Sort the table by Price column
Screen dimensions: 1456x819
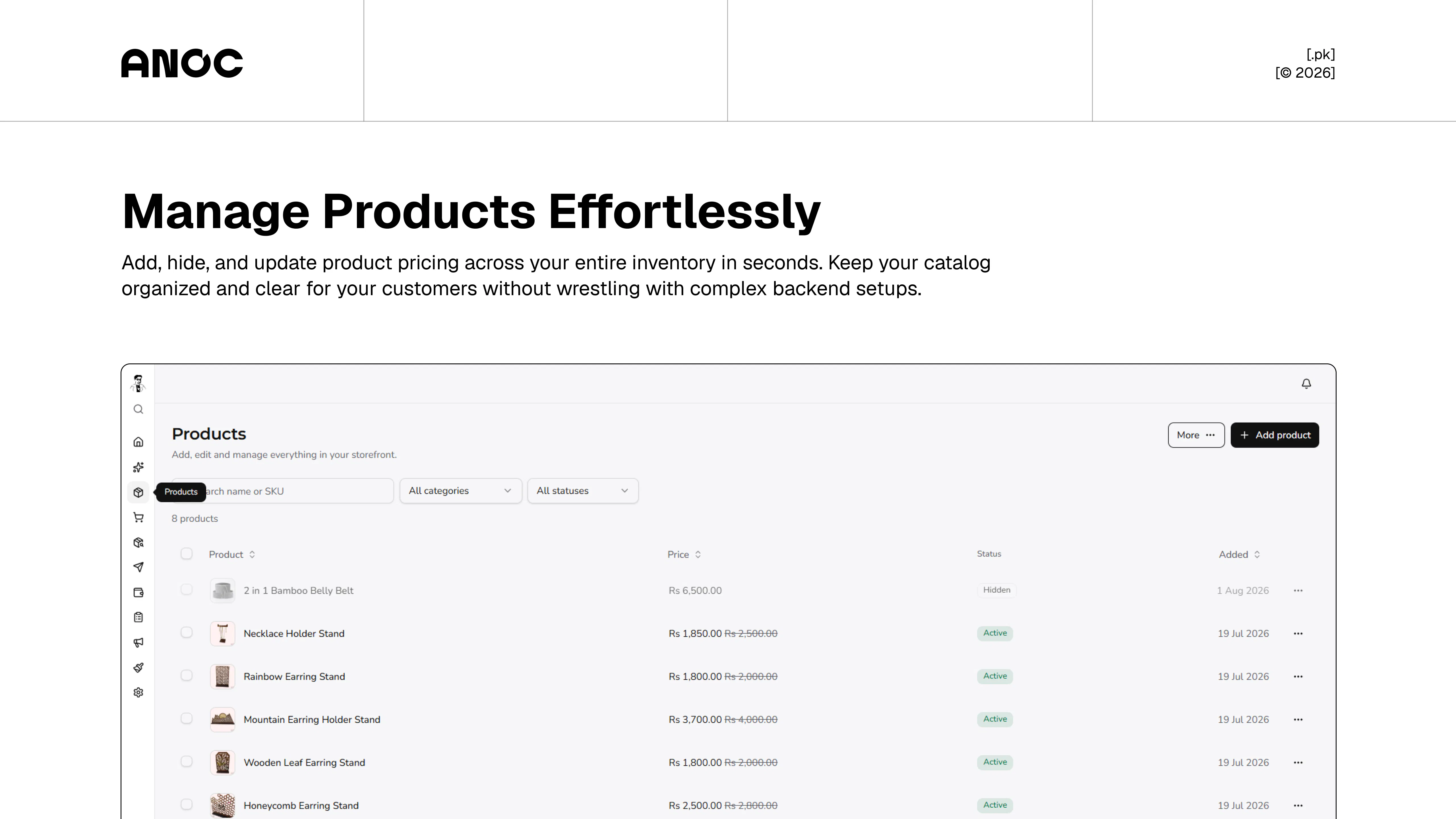coord(684,555)
